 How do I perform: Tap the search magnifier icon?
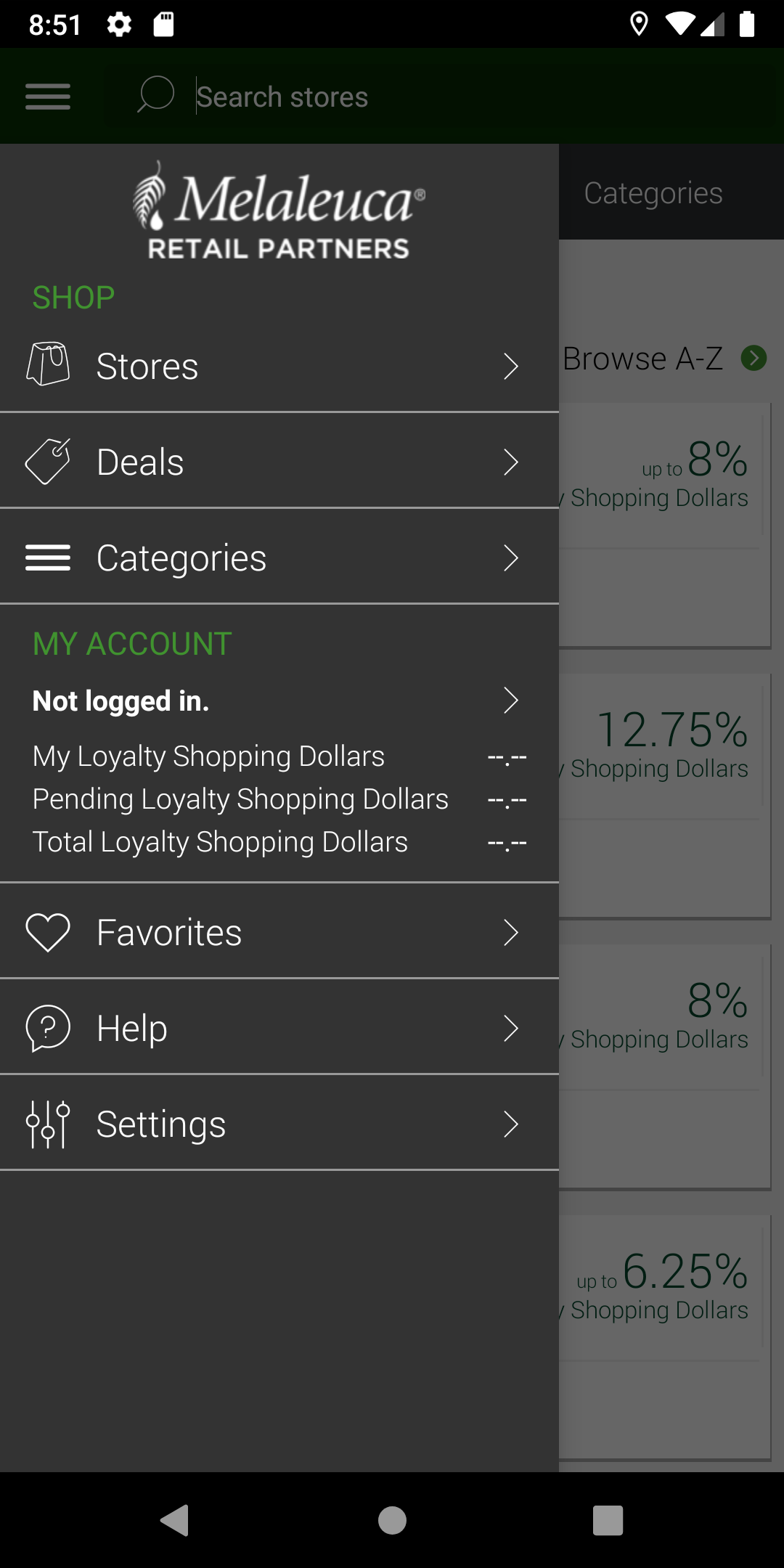click(x=155, y=95)
